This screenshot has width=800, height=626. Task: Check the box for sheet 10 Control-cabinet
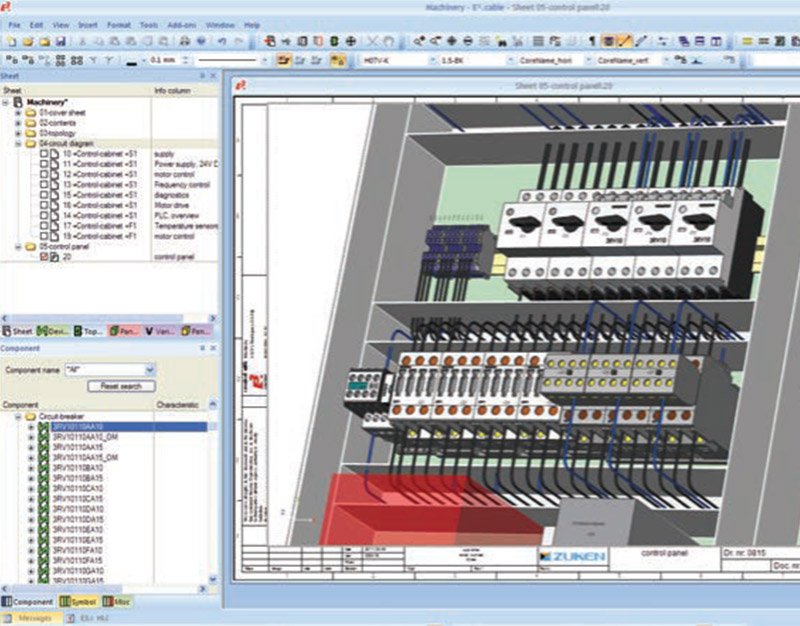point(44,154)
